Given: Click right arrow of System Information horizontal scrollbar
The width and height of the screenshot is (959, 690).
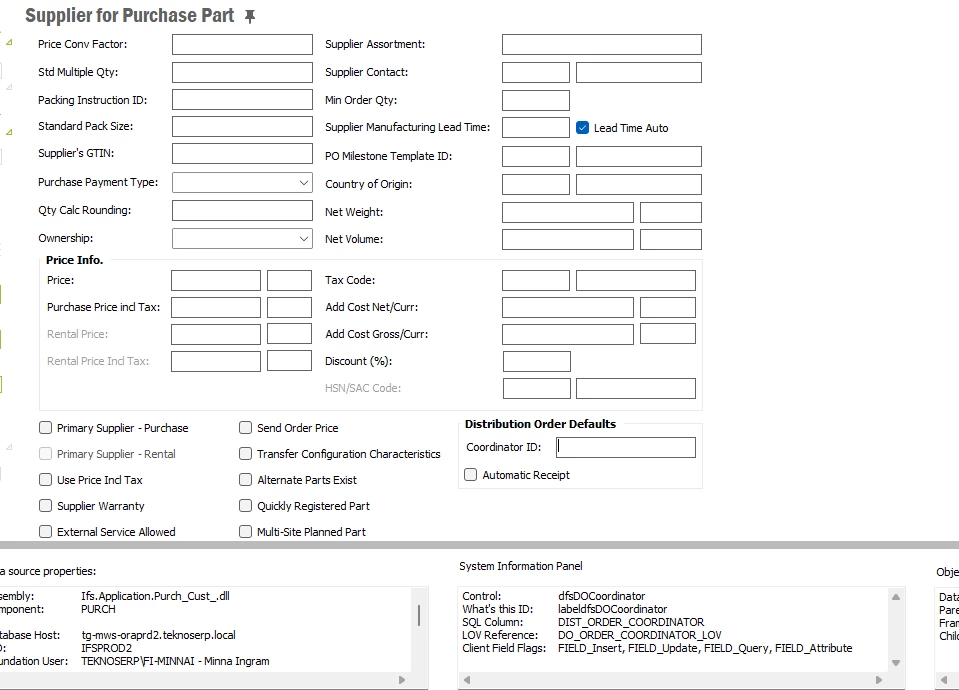Looking at the screenshot, I should pos(879,680).
